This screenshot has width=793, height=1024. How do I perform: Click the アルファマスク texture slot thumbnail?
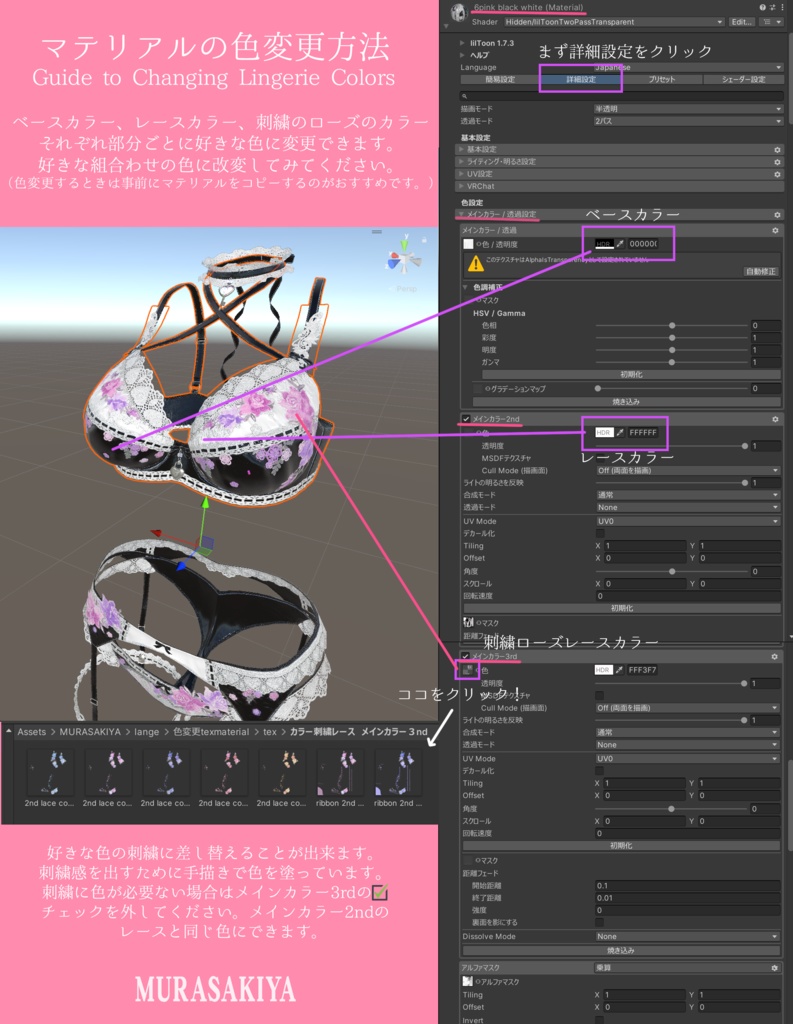pyautogui.click(x=467, y=981)
